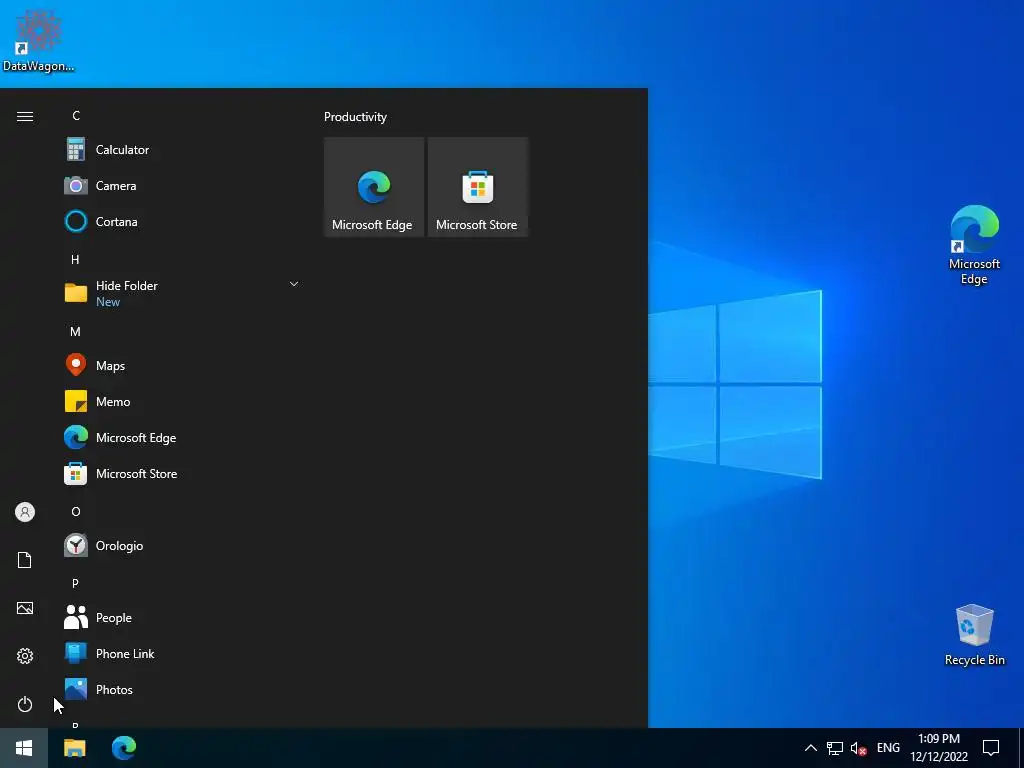Open the Hide Folder app folder
The width and height of the screenshot is (1024, 768).
[x=183, y=293]
